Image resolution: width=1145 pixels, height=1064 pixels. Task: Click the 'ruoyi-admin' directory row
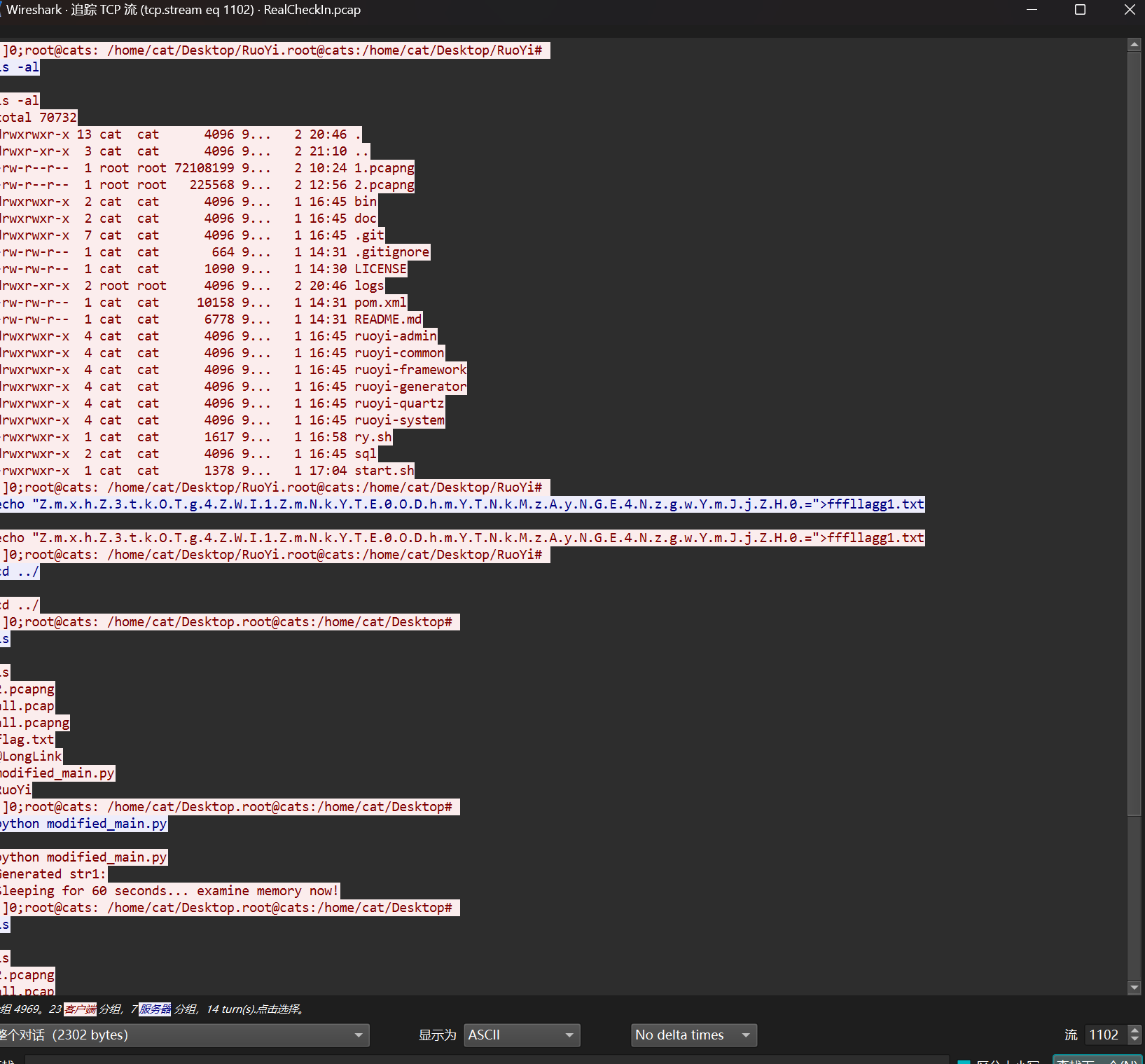tap(219, 336)
